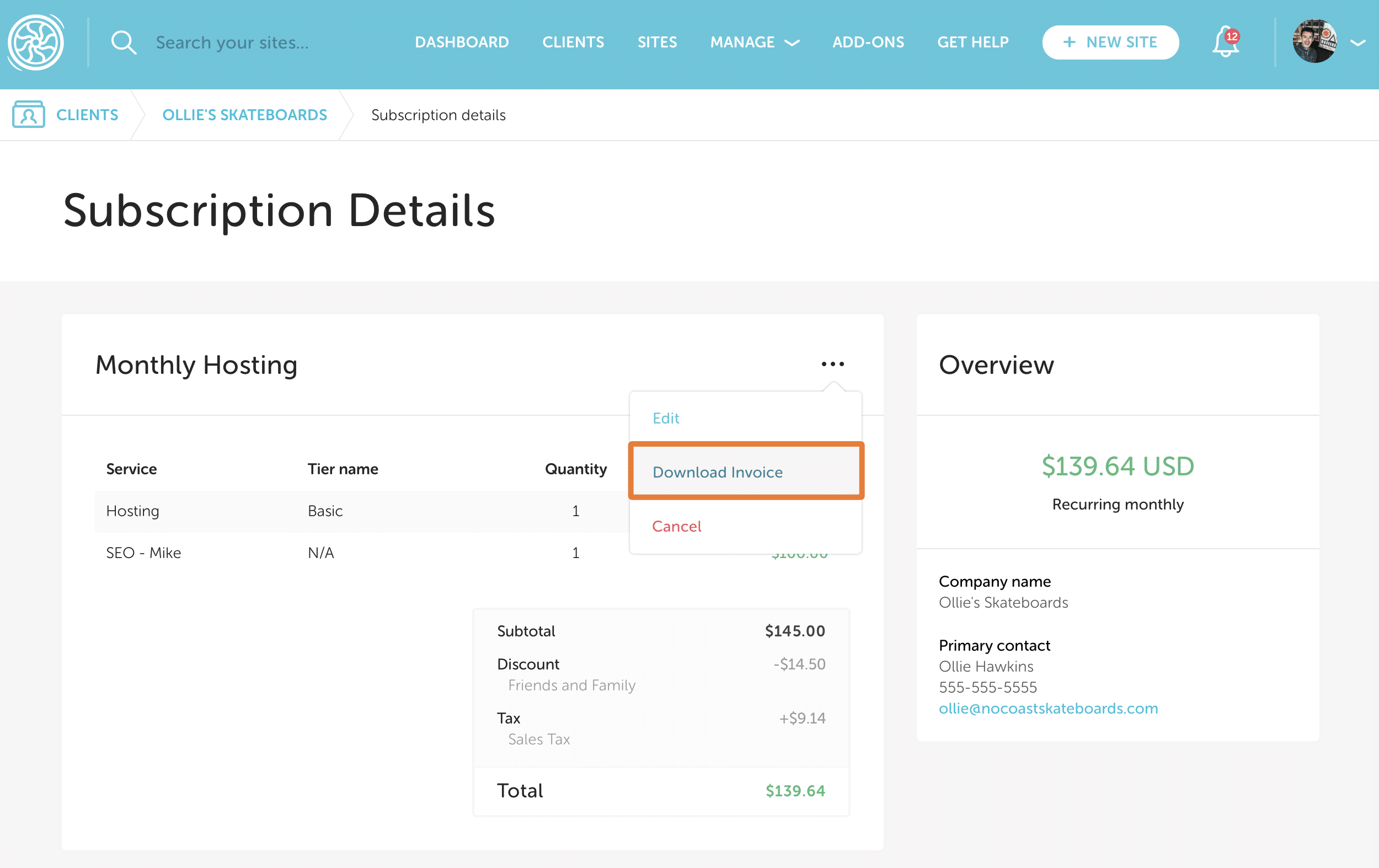This screenshot has height=868, width=1379.
Task: Click the user profile avatar
Action: (x=1314, y=42)
